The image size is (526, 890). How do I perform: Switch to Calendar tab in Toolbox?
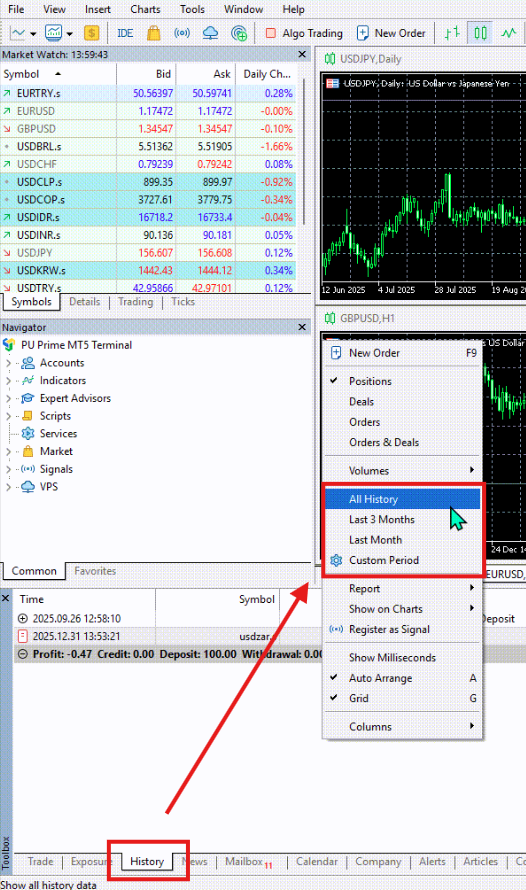(317, 862)
